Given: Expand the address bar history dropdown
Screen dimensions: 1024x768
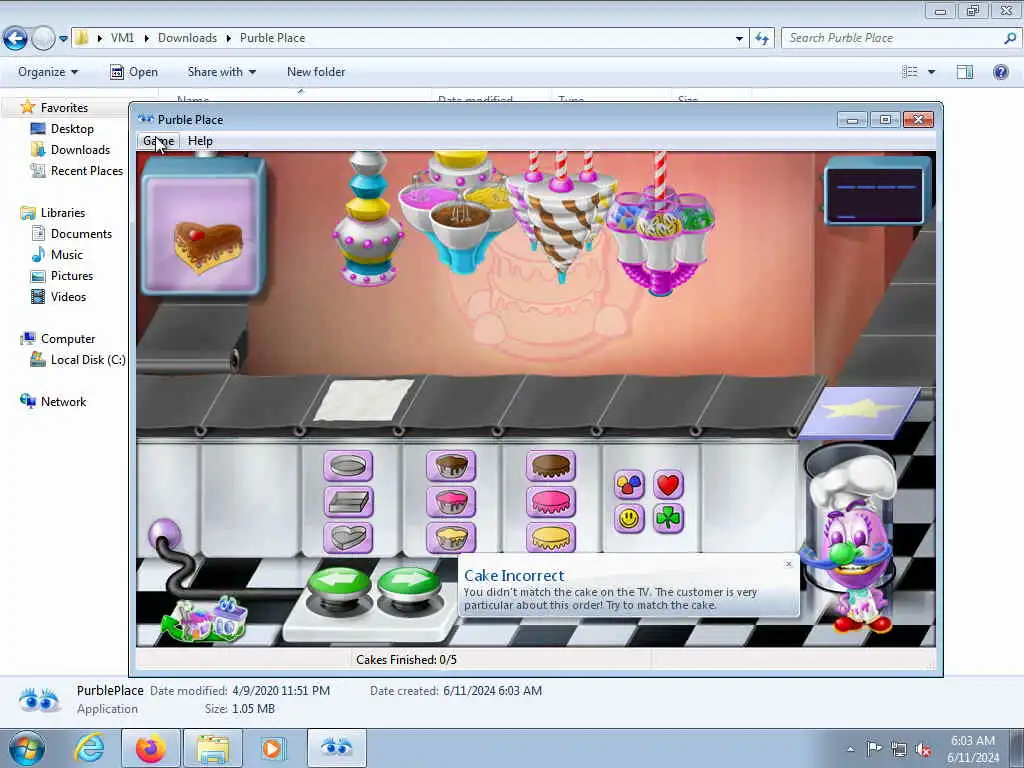Looking at the screenshot, I should coord(739,39).
